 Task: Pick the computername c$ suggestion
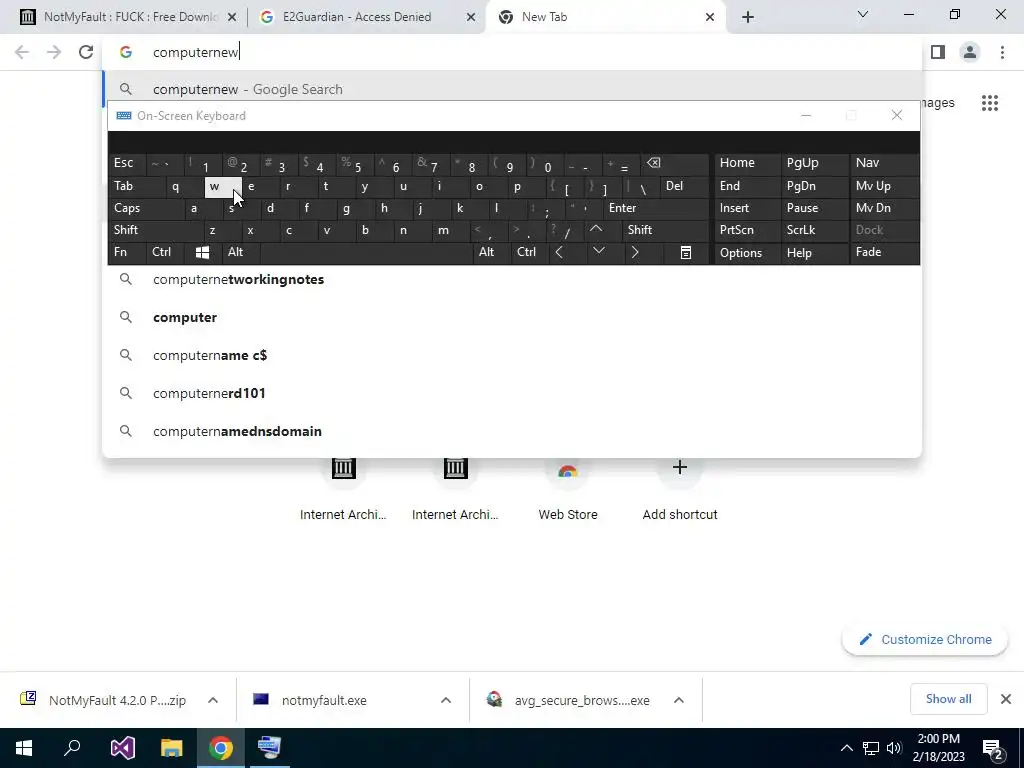coord(512,355)
